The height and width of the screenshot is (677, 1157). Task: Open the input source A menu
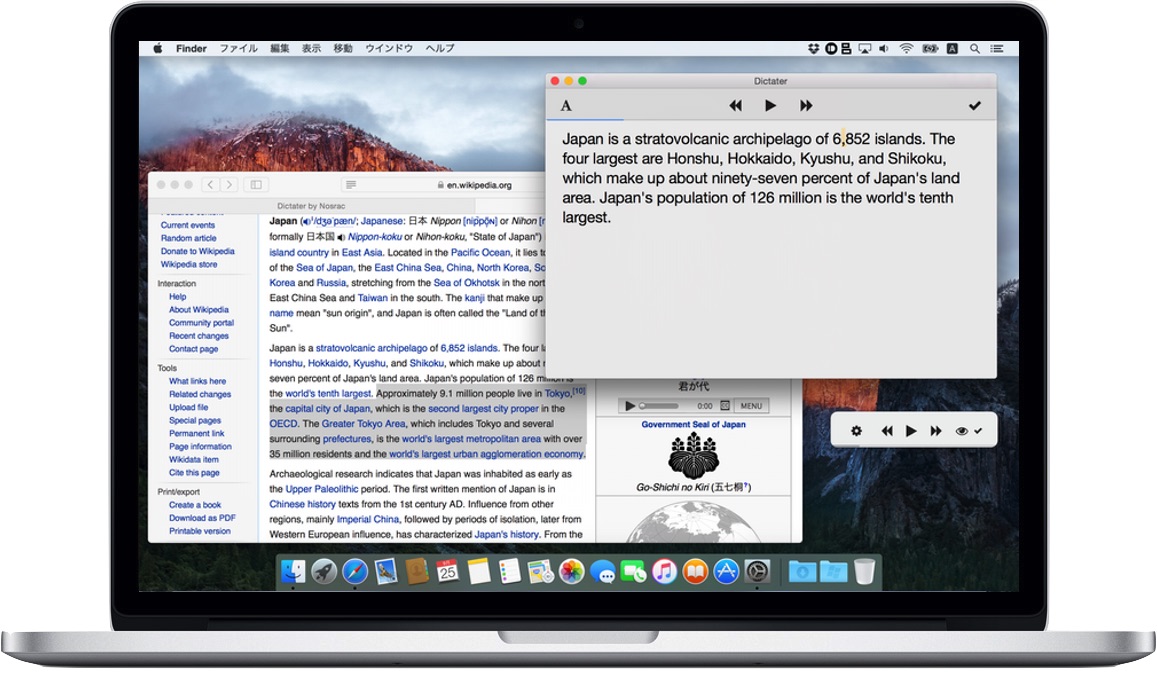tap(953, 48)
